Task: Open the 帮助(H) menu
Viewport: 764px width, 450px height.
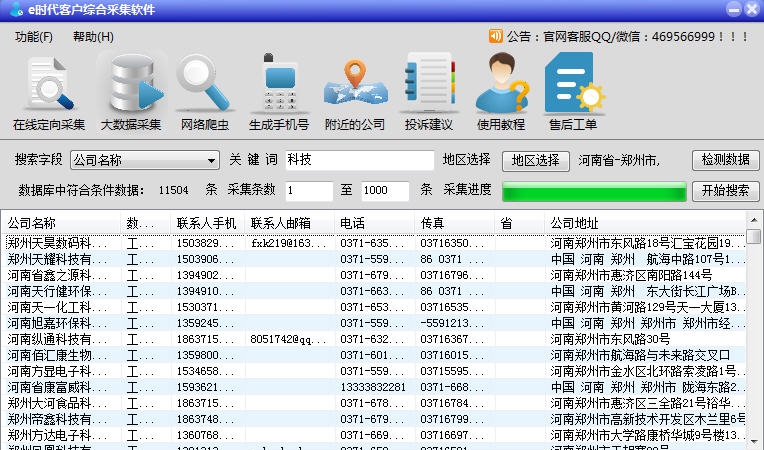Action: [x=93, y=37]
